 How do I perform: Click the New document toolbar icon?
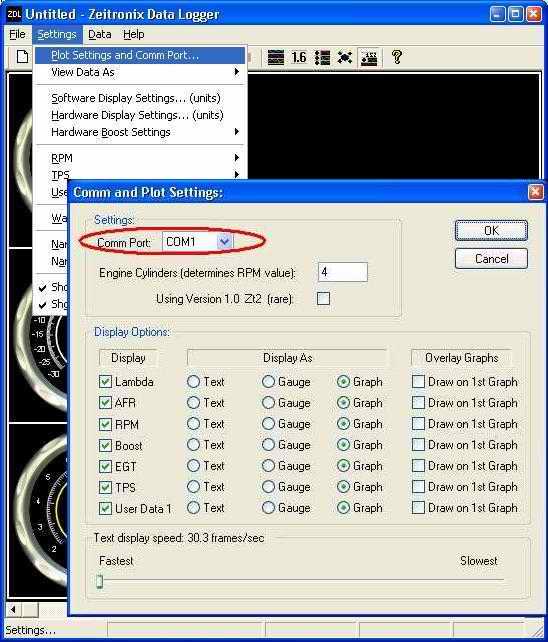pos(23,57)
